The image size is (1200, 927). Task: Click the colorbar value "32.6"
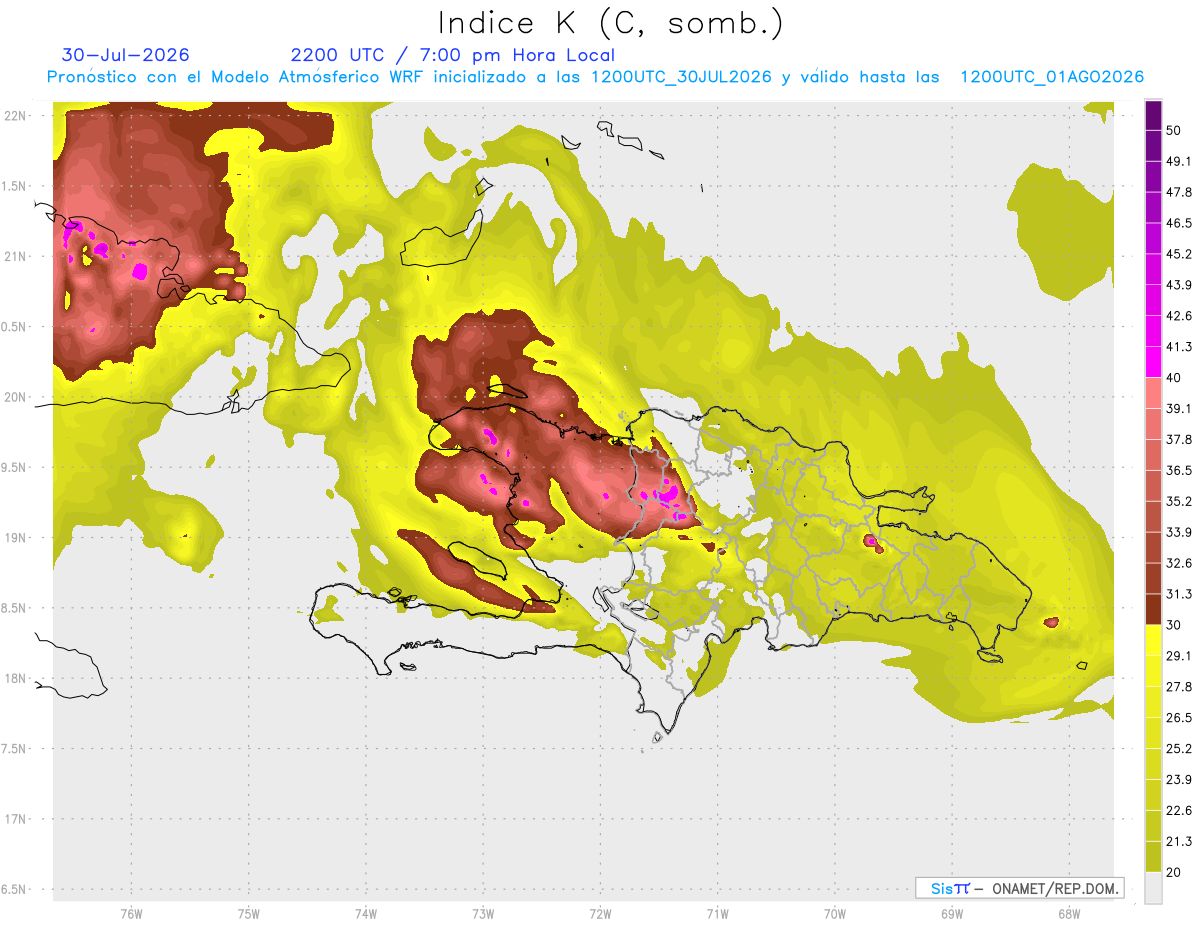tap(1179, 563)
